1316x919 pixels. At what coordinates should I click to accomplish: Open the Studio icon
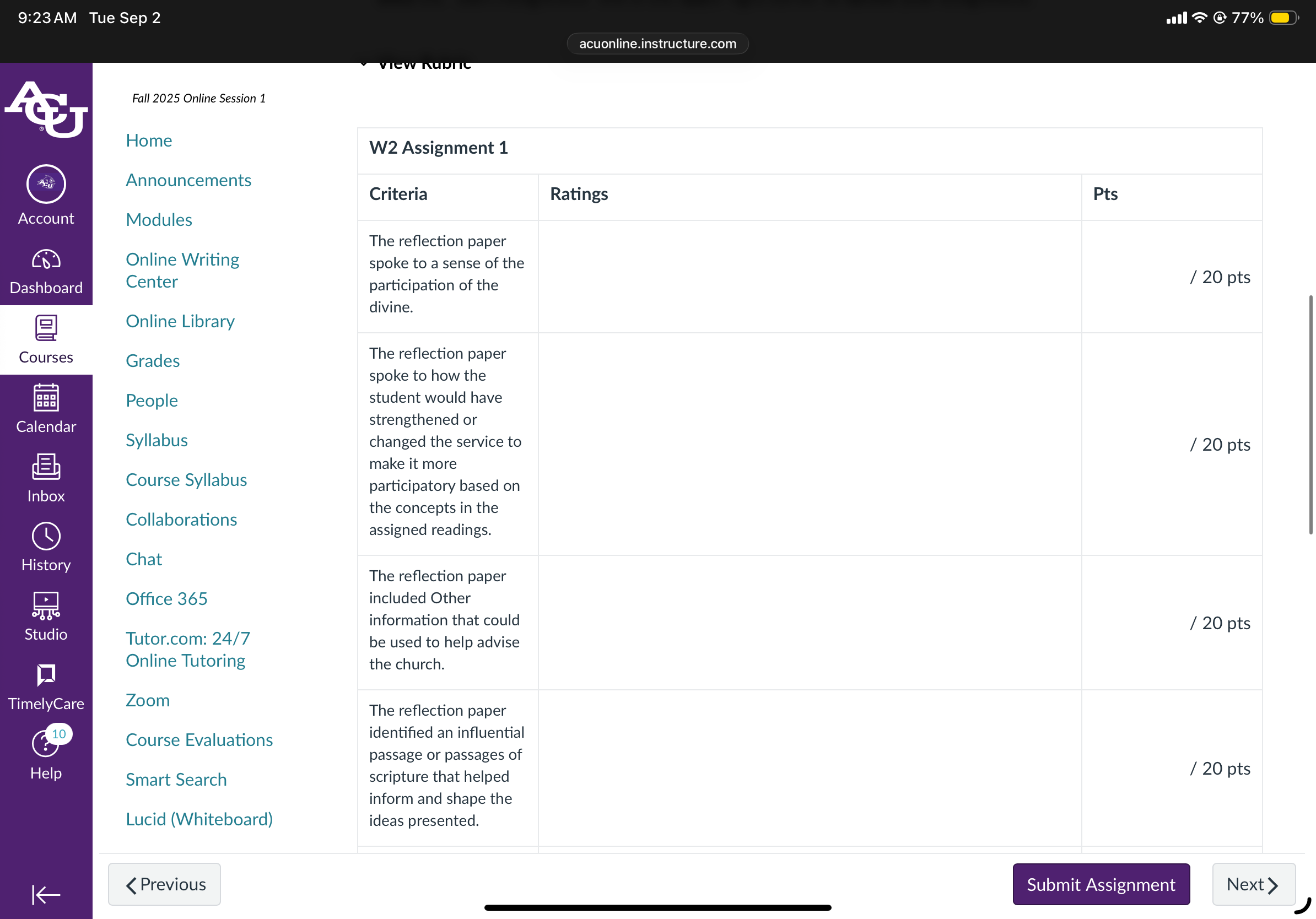click(46, 606)
